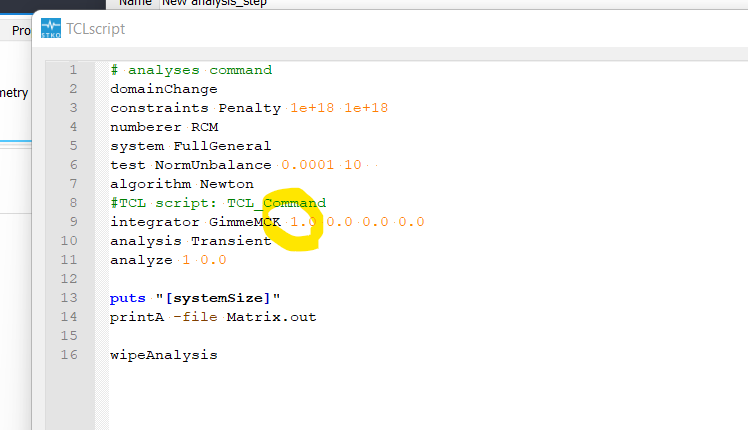
Task: Click 'integrator GimmeMCK' on line 9
Action: pos(196,222)
